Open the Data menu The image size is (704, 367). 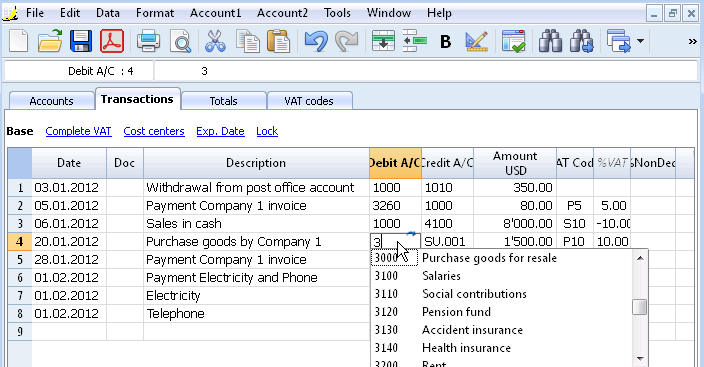point(108,13)
